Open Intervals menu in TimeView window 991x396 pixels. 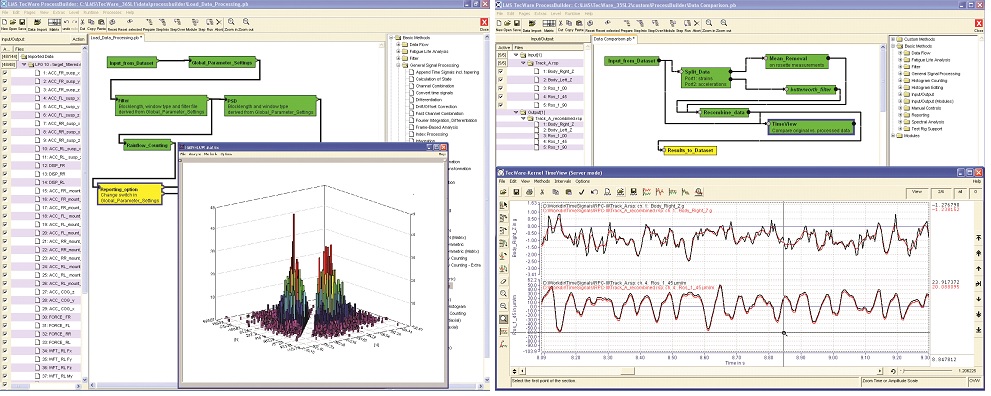tap(562, 181)
